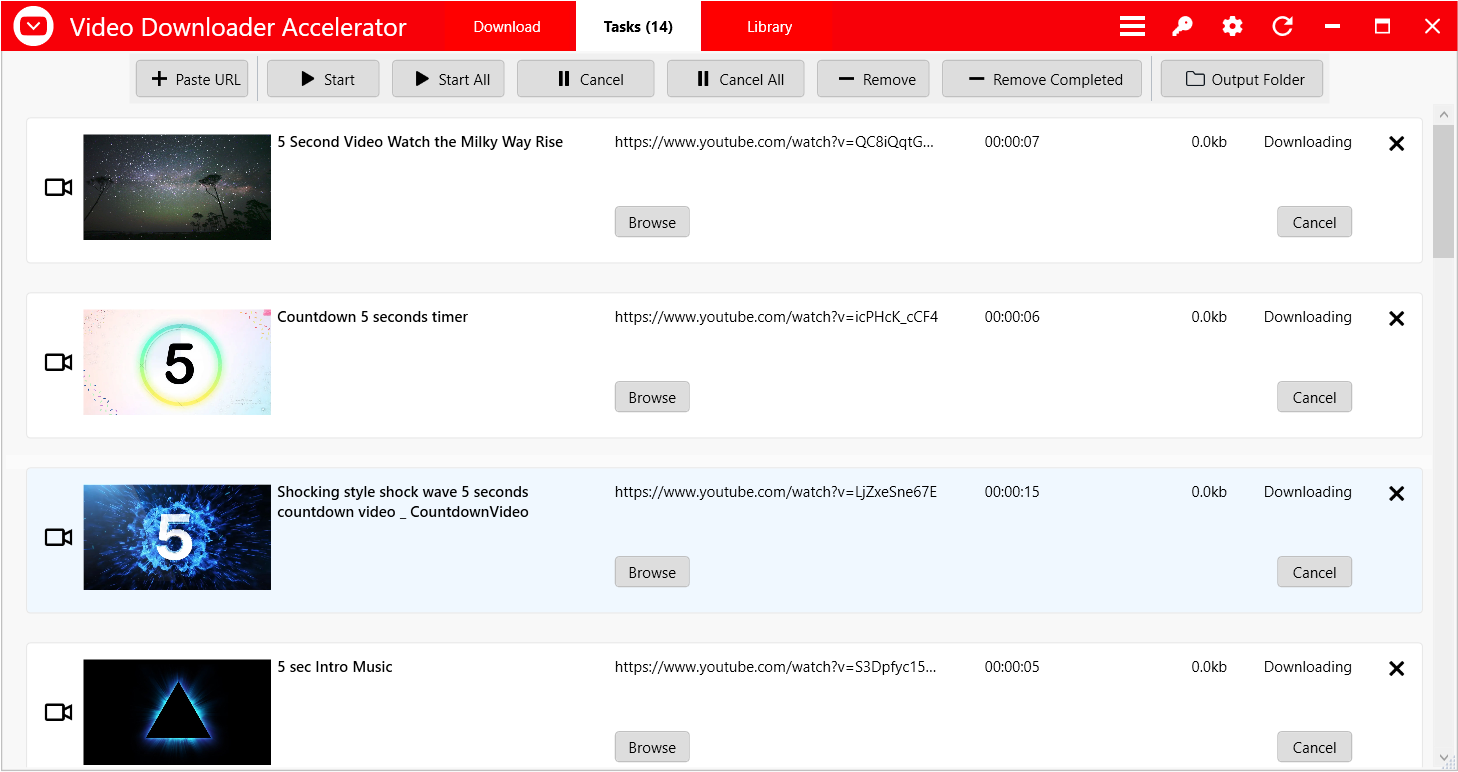This screenshot has height=772, width=1458.
Task: Remove 'Countdown 5 seconds timer' with its X icon
Action: (1396, 318)
